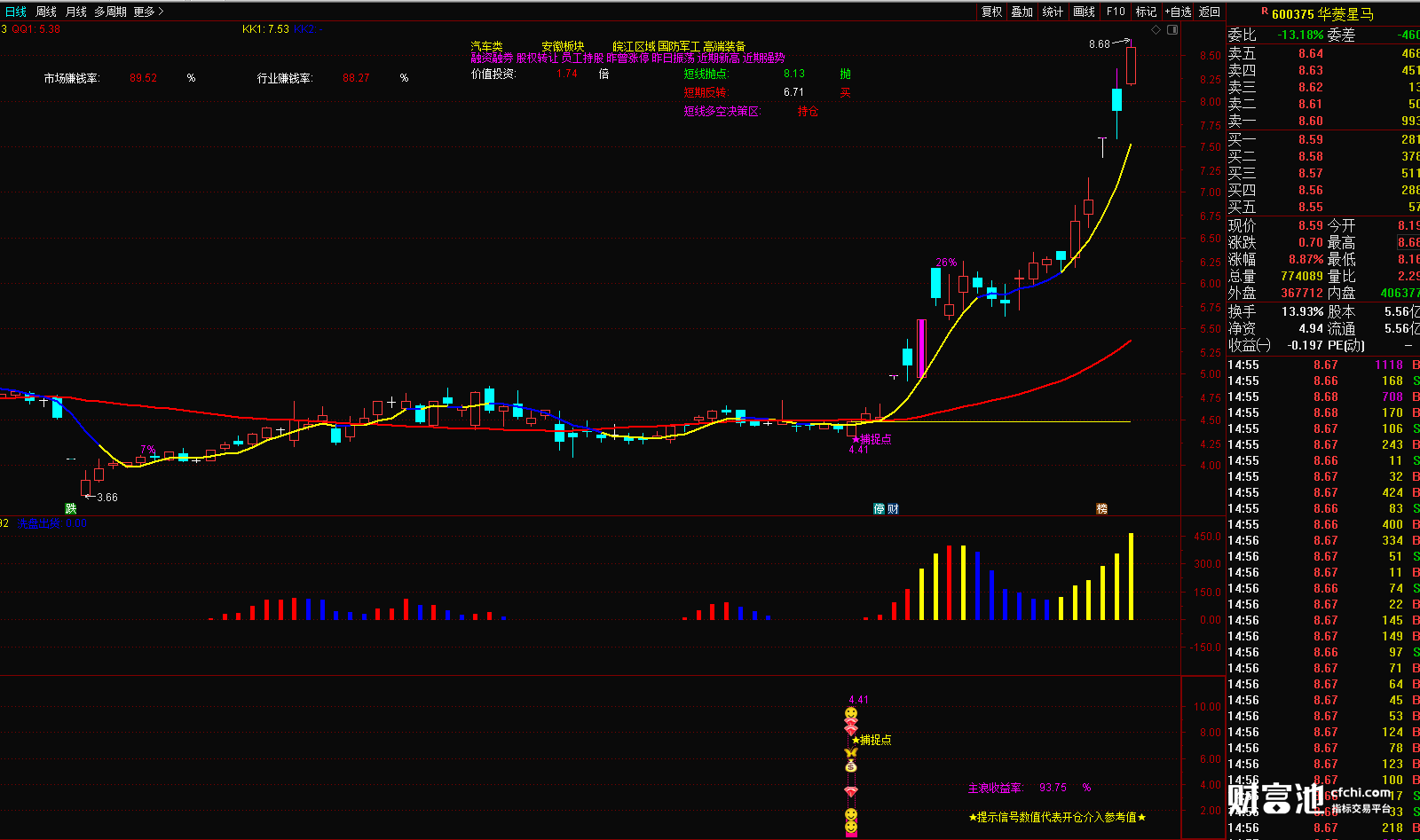Switch to the 月线 monthly chart tab
Image resolution: width=1420 pixels, height=840 pixels.
pyautogui.click(x=76, y=12)
